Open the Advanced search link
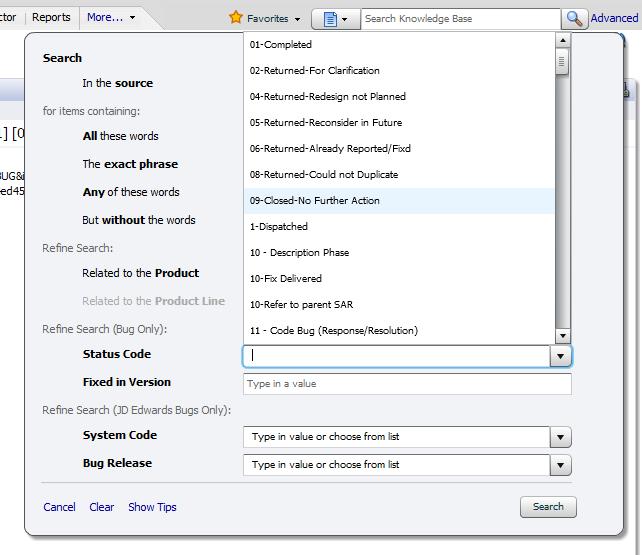 pos(614,18)
